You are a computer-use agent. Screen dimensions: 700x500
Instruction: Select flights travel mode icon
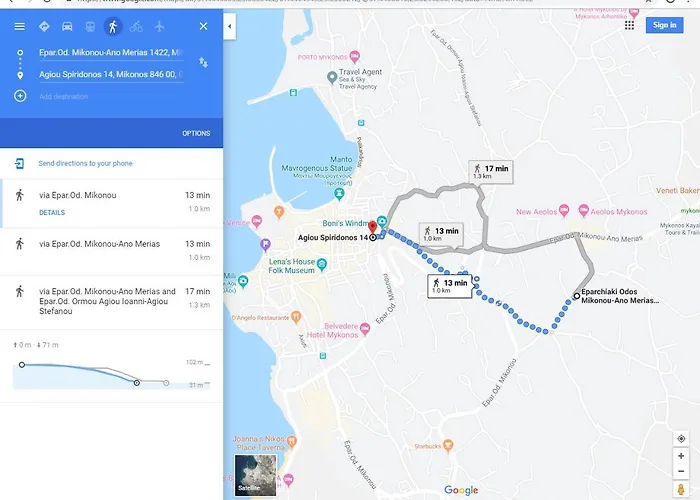(159, 26)
